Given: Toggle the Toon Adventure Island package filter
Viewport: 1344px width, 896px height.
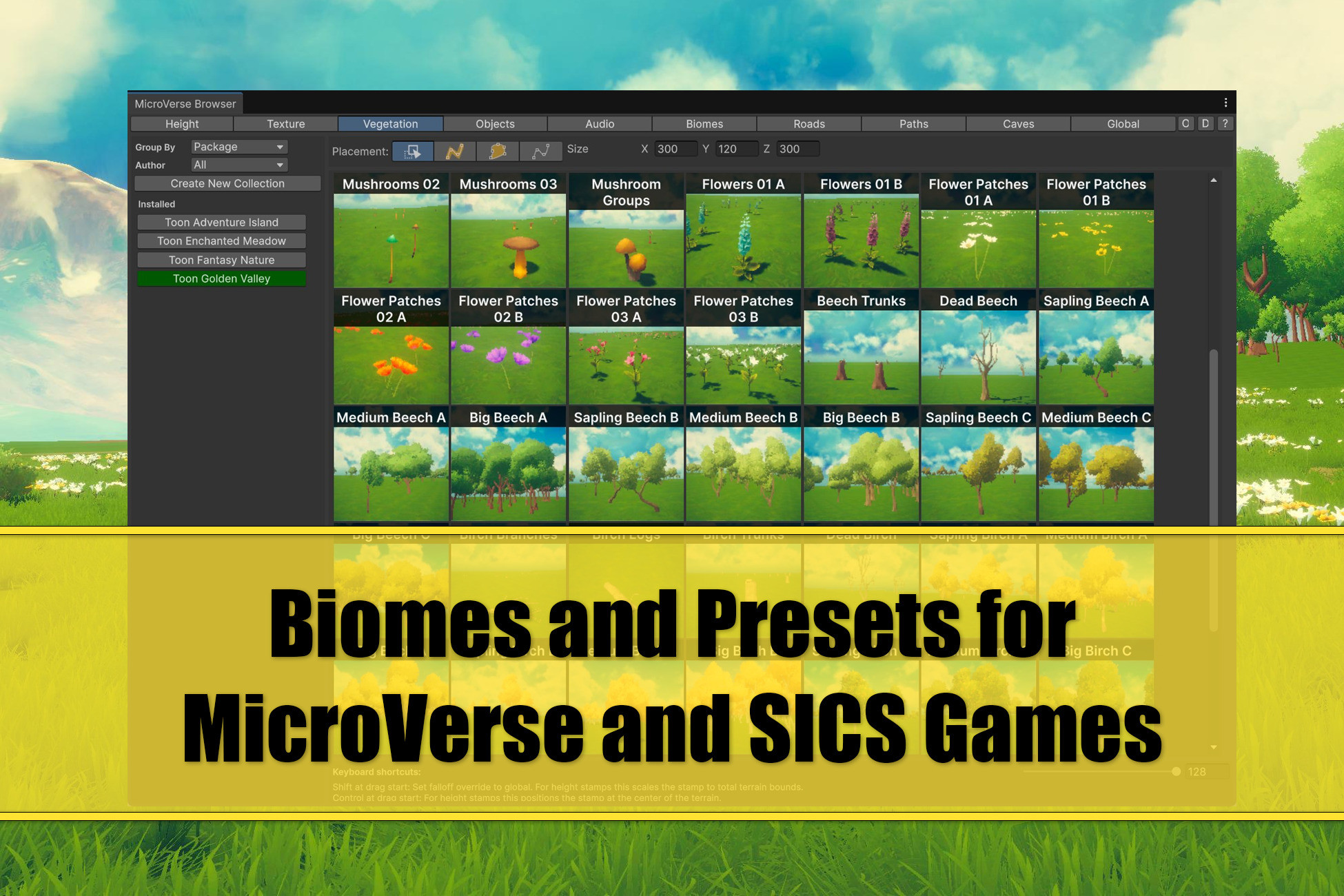Looking at the screenshot, I should (x=221, y=222).
